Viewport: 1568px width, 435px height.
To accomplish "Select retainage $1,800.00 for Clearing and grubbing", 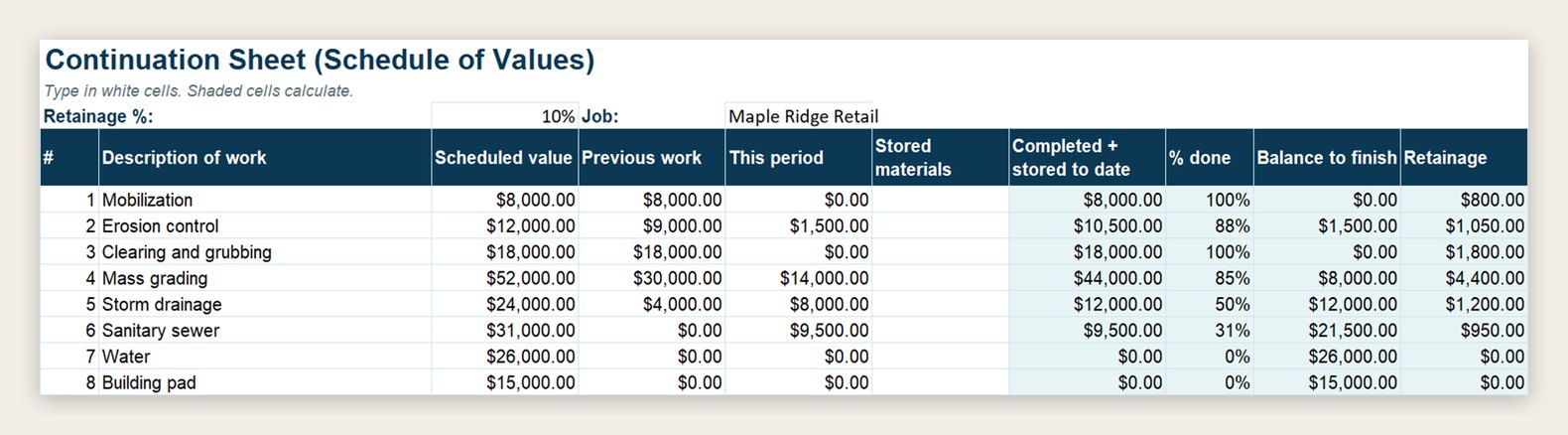I will (1464, 251).
